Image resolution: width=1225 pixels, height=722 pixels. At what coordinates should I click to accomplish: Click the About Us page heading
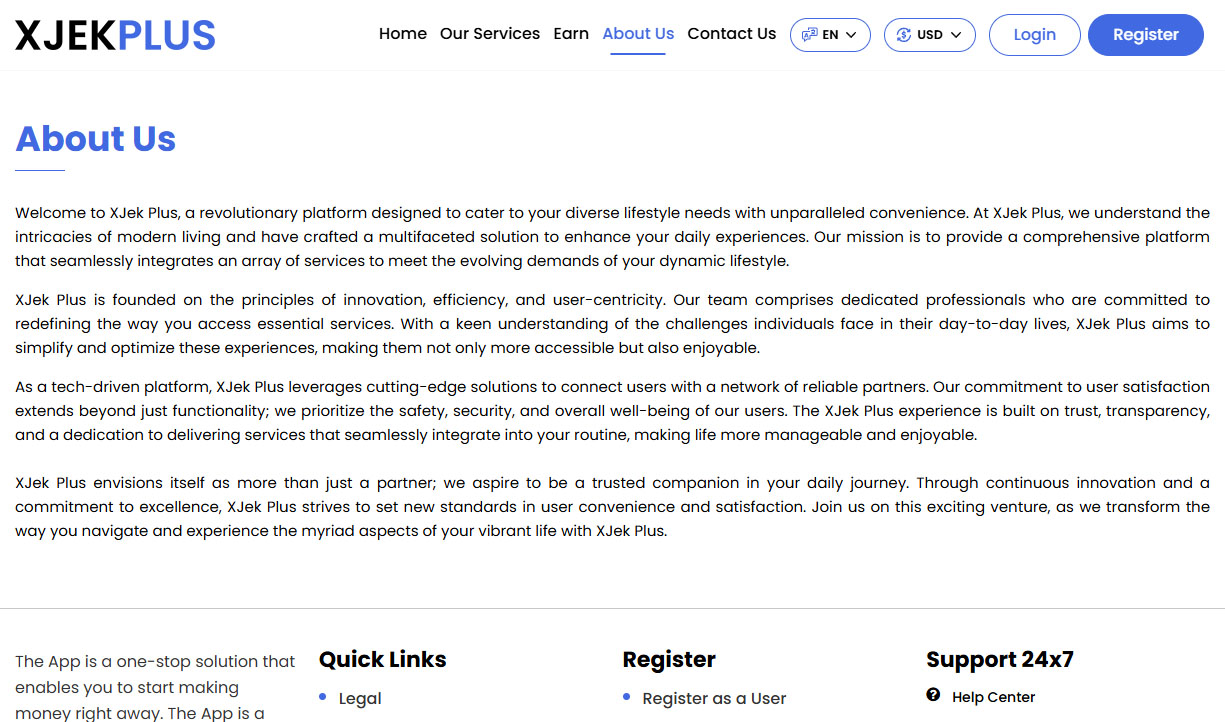point(95,138)
